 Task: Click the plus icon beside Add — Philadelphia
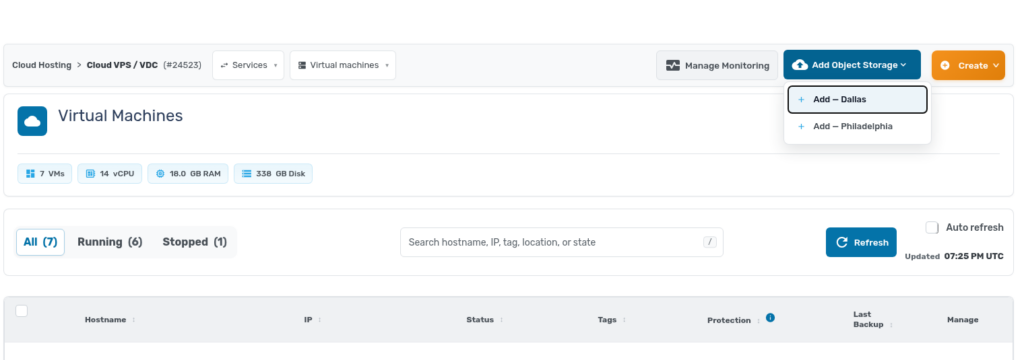click(x=801, y=126)
